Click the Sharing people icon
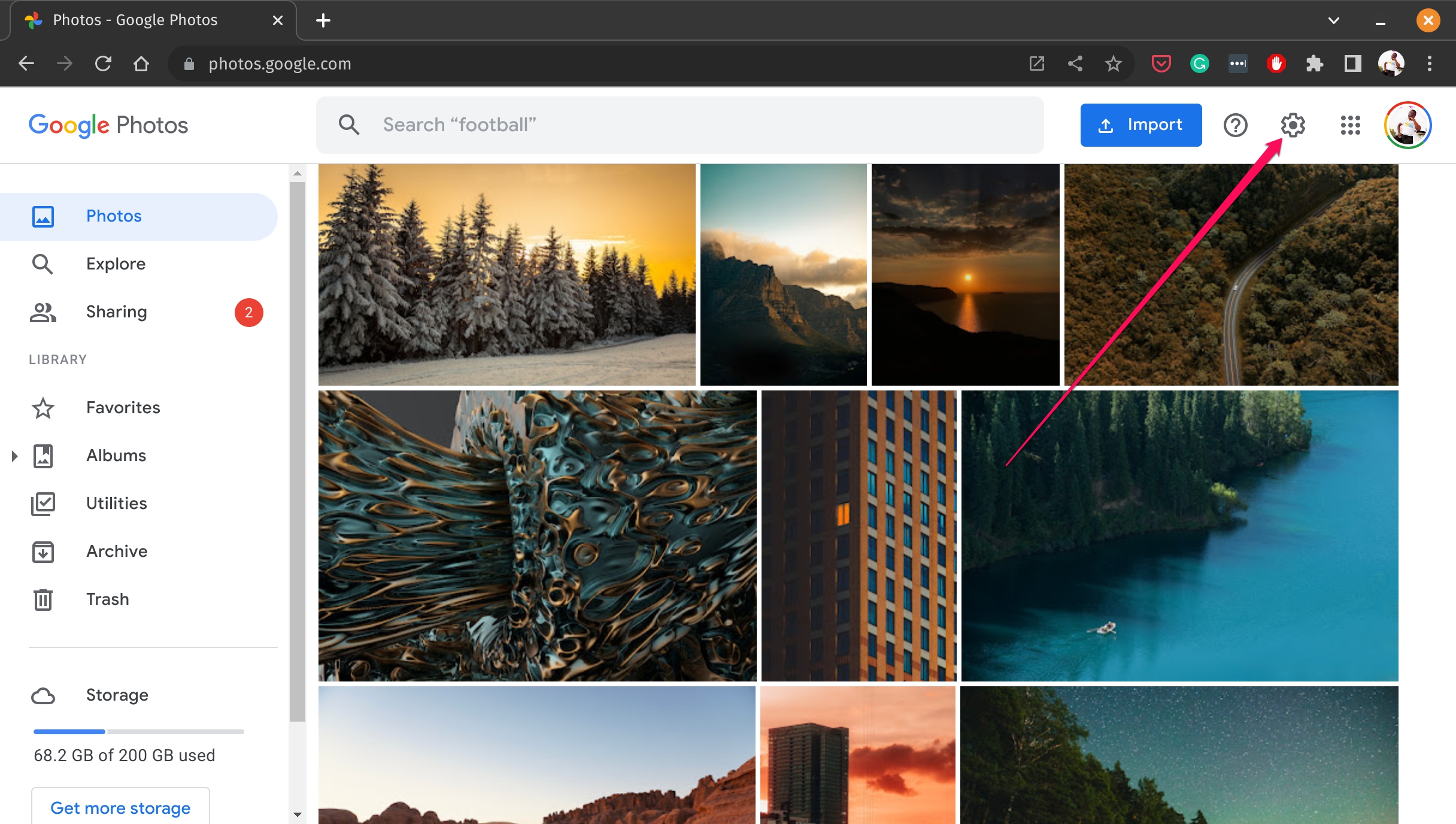The width and height of the screenshot is (1456, 824). pos(43,312)
